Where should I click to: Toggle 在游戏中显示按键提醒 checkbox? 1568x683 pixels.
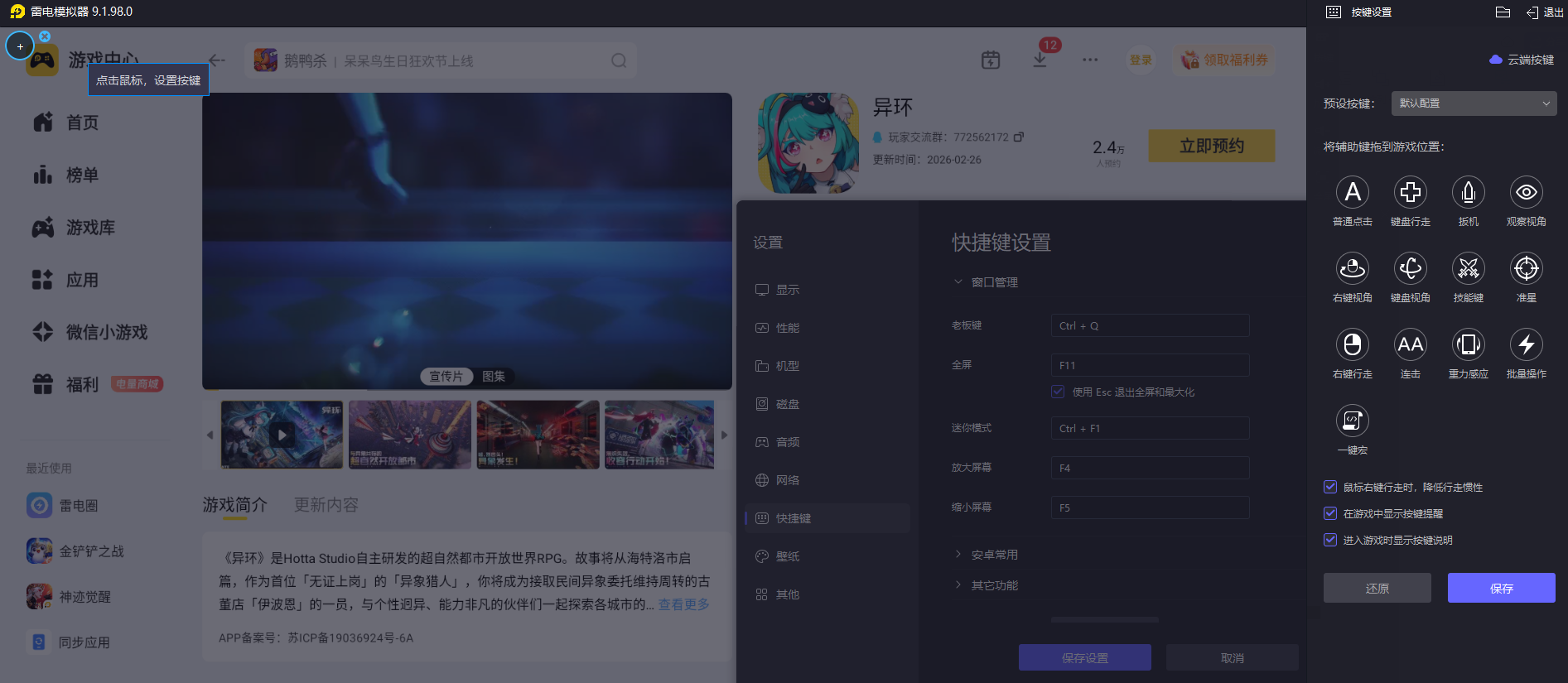[1330, 513]
